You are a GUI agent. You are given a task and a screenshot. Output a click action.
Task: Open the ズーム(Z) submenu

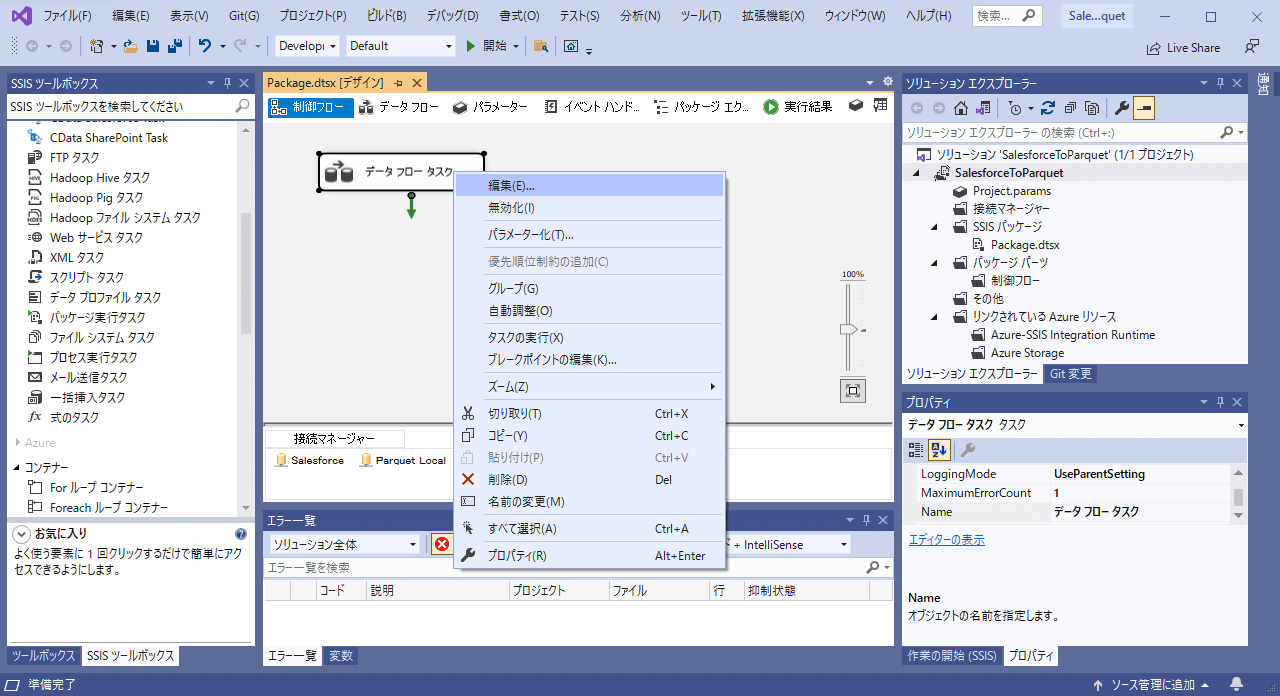[x=589, y=387]
